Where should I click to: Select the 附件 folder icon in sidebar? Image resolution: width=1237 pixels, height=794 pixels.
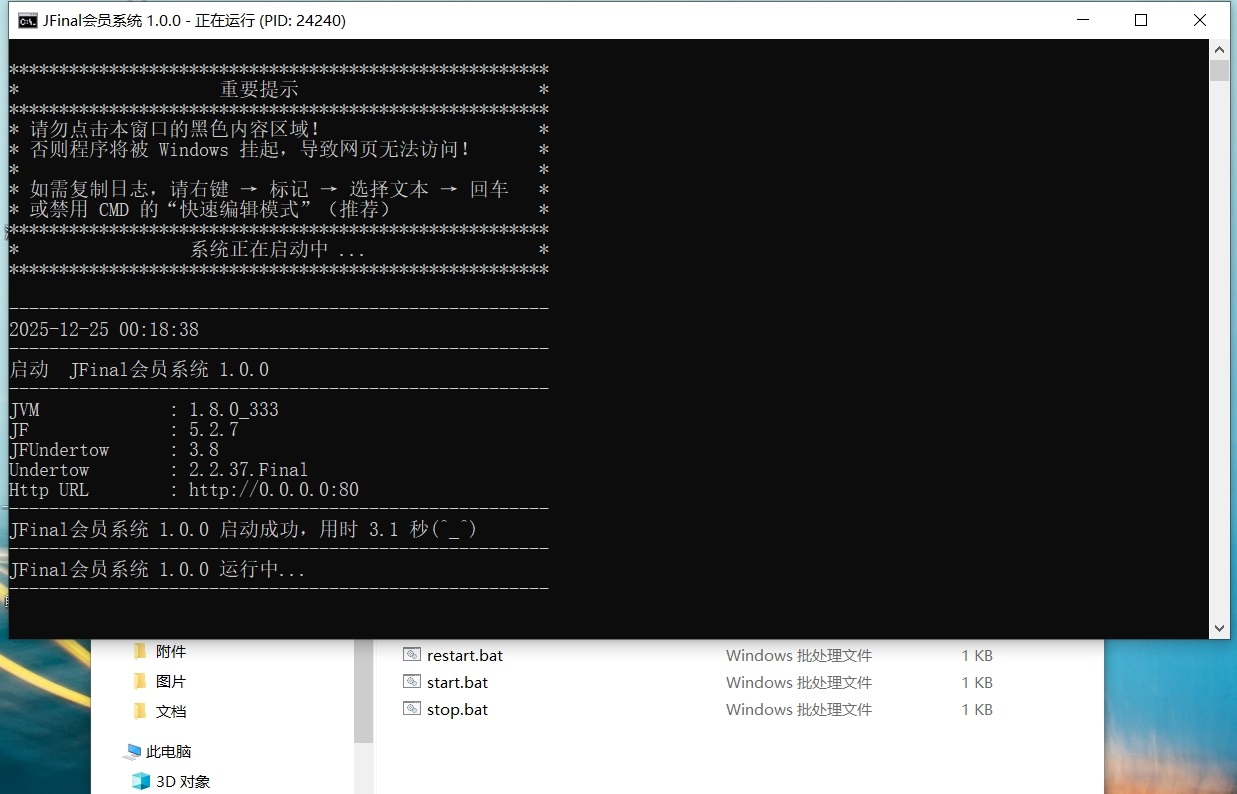[x=140, y=652]
